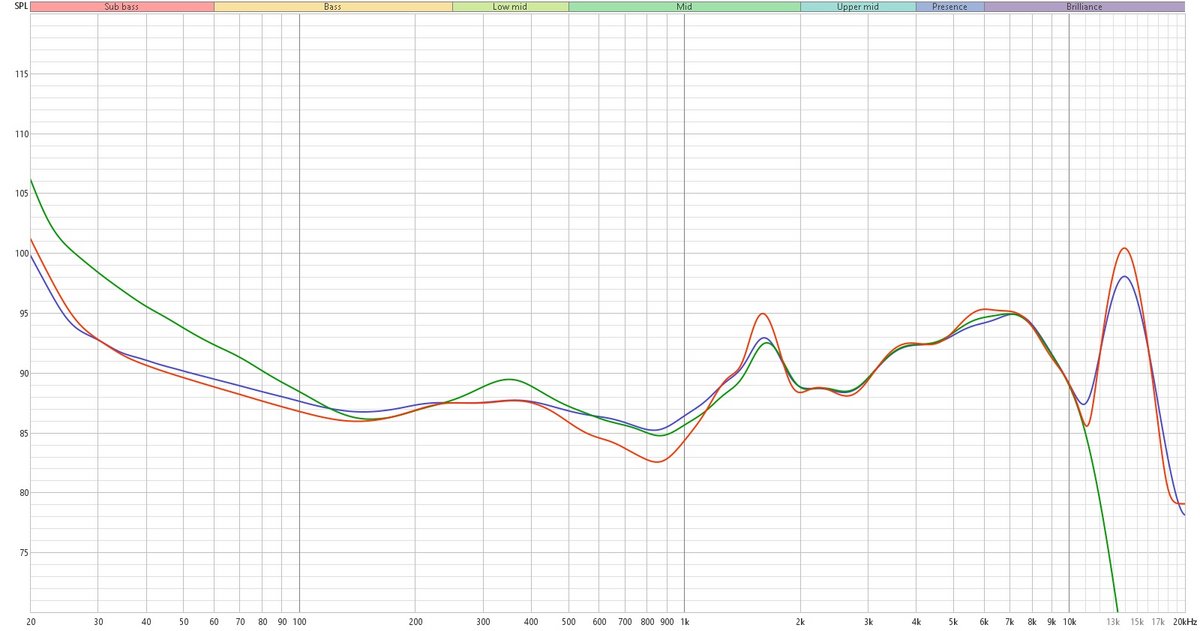Image resolution: width=1200 pixels, height=631 pixels.
Task: Click the 20kHz label on frequency axis
Action: 1185,621
